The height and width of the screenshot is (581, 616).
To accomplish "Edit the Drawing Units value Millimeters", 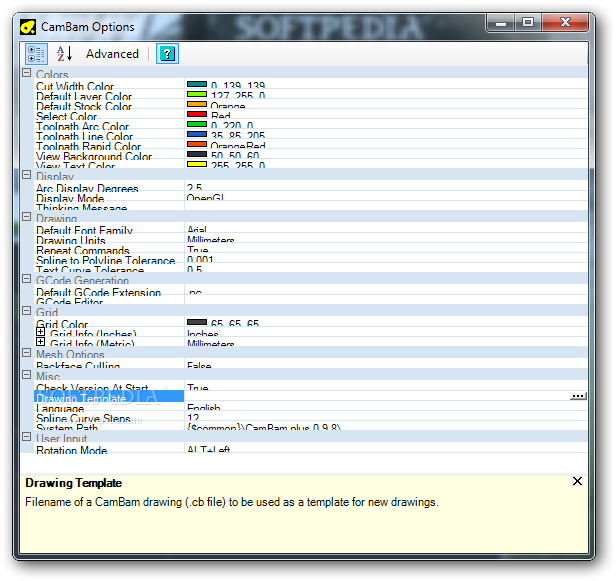I will point(386,238).
